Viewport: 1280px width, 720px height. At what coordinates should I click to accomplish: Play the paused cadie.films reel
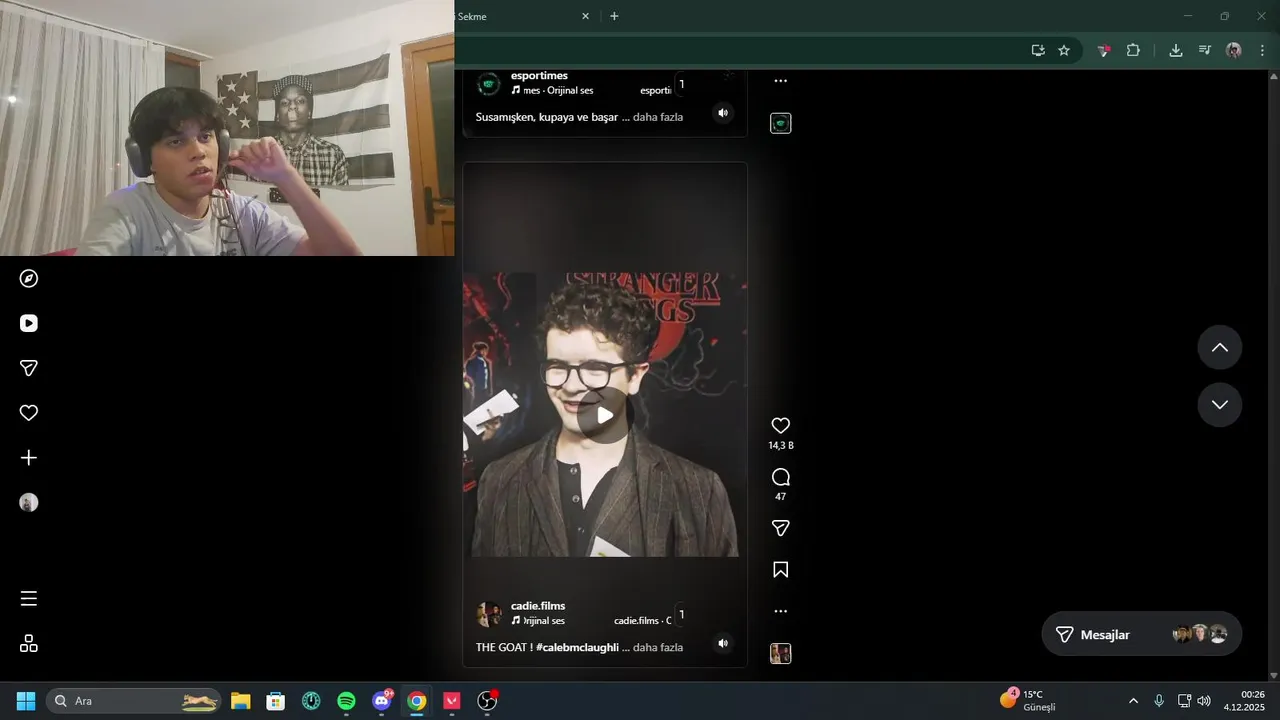(605, 415)
